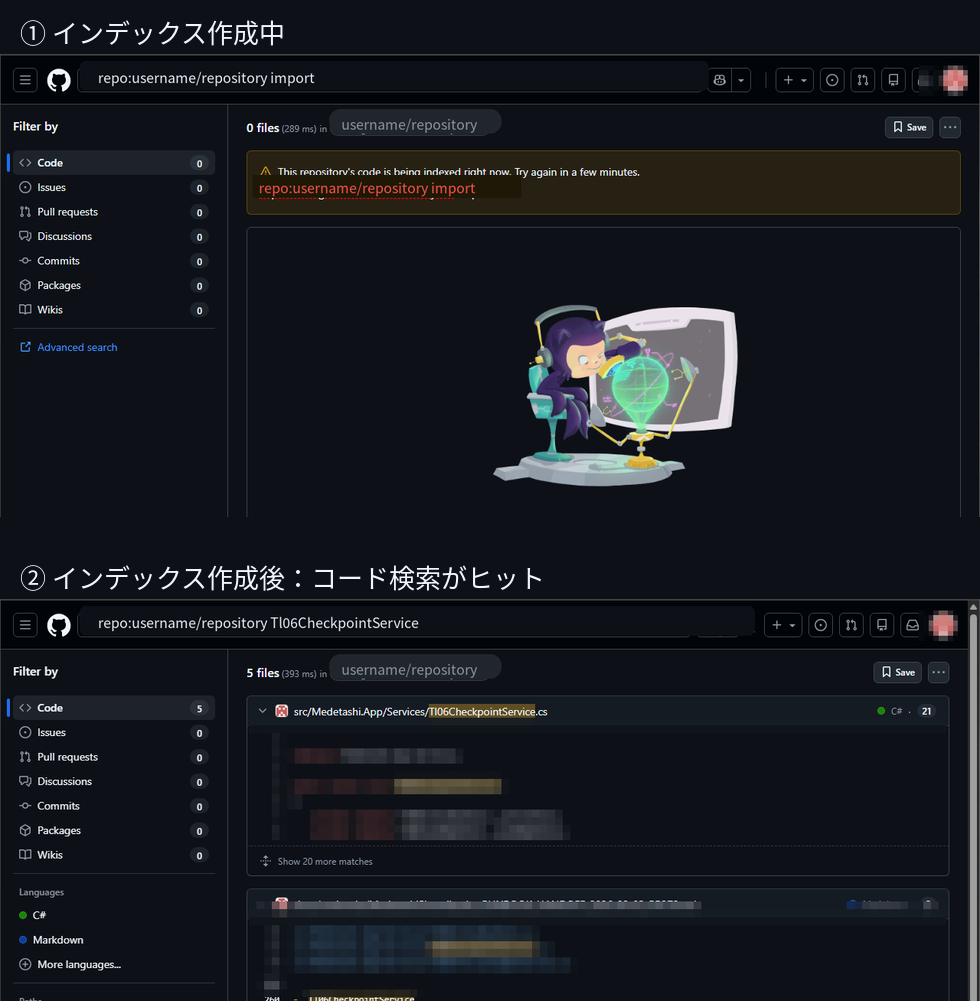980x1001 pixels.
Task: Click username/repository label beside '0 files'
Action: click(415, 124)
